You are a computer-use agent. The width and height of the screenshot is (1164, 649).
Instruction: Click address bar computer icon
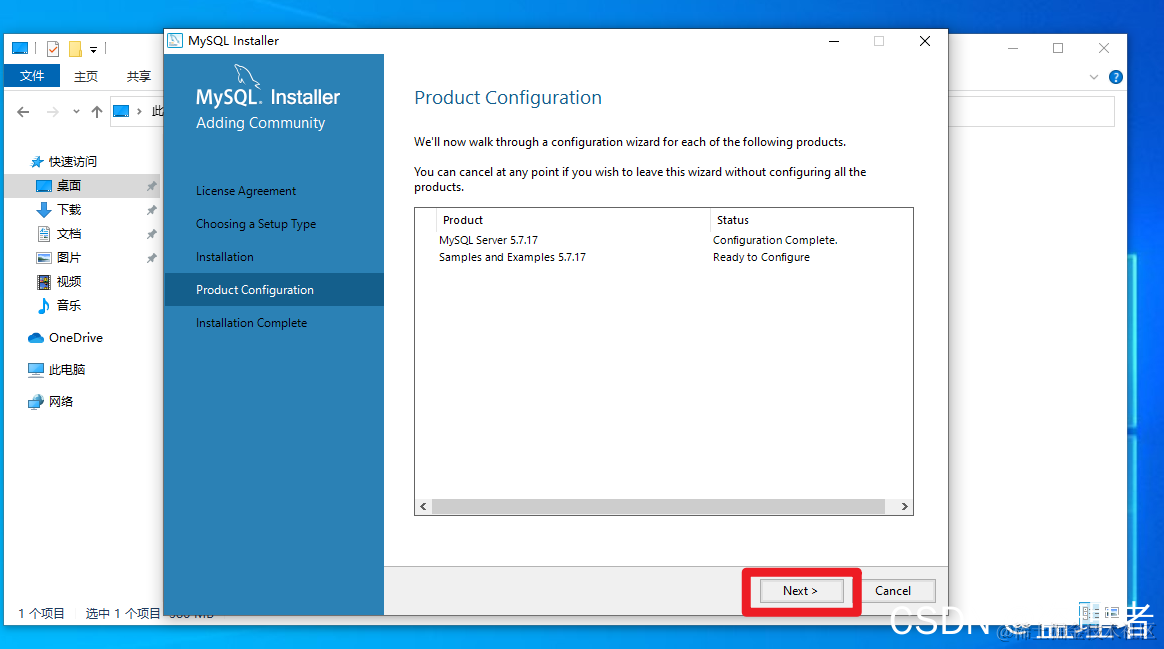pos(121,111)
